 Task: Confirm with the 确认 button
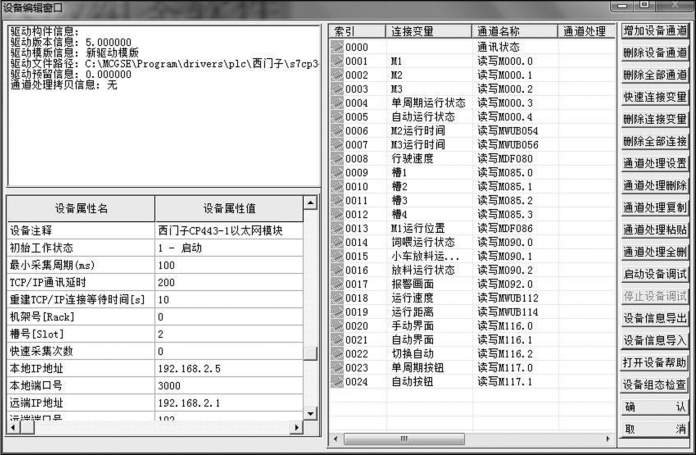[x=655, y=407]
